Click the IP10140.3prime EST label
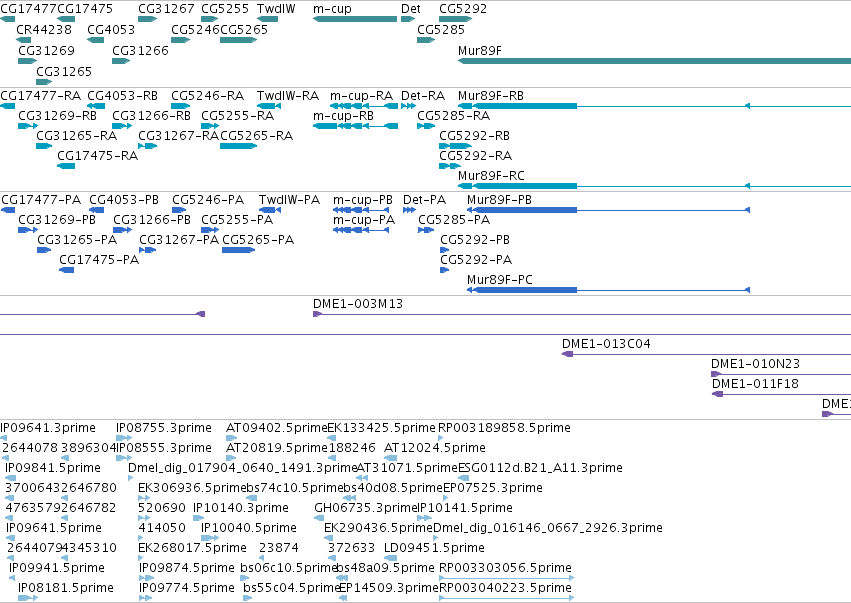The image size is (851, 603). [x=241, y=508]
